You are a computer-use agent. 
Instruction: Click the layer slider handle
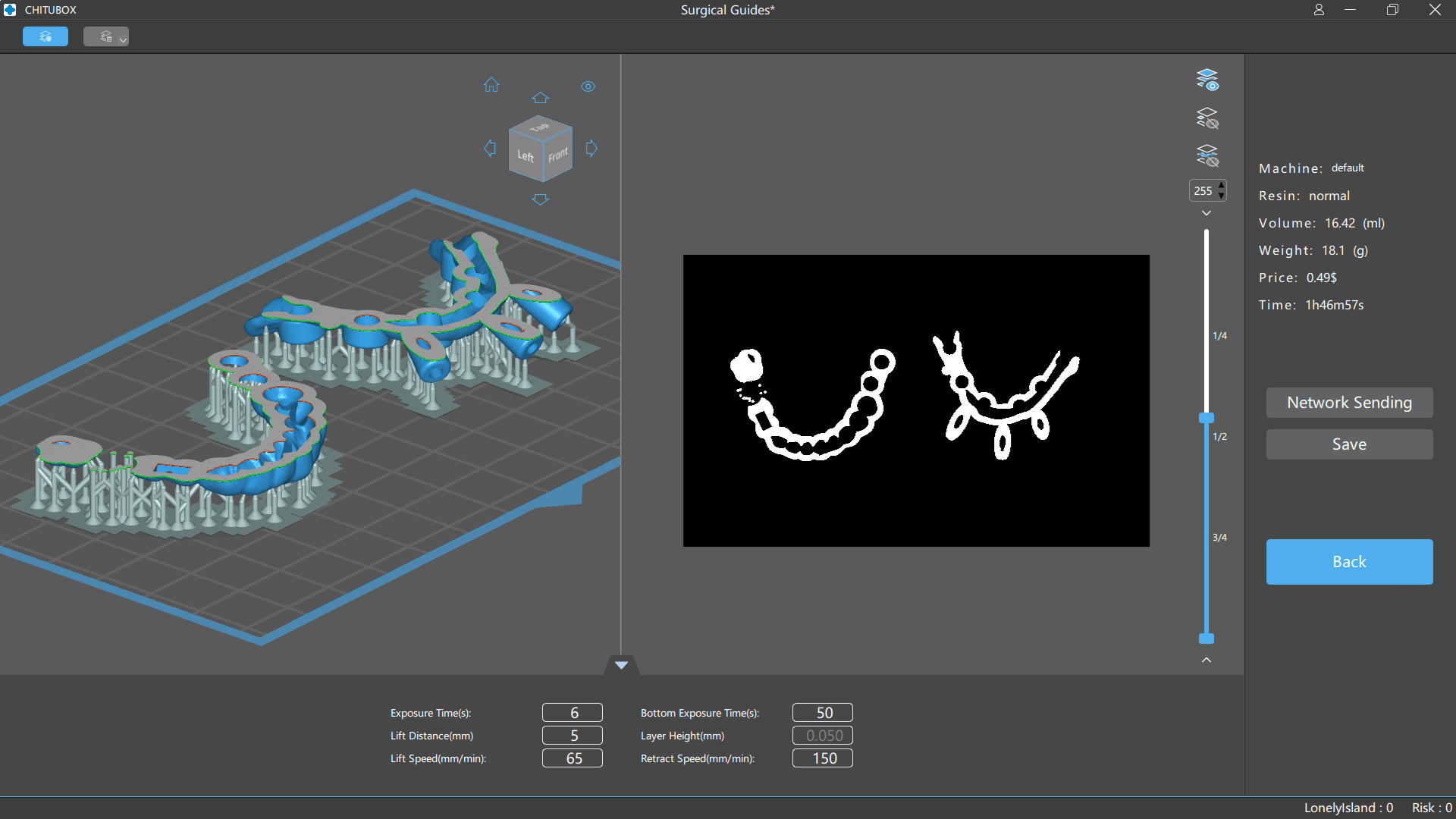click(1207, 418)
